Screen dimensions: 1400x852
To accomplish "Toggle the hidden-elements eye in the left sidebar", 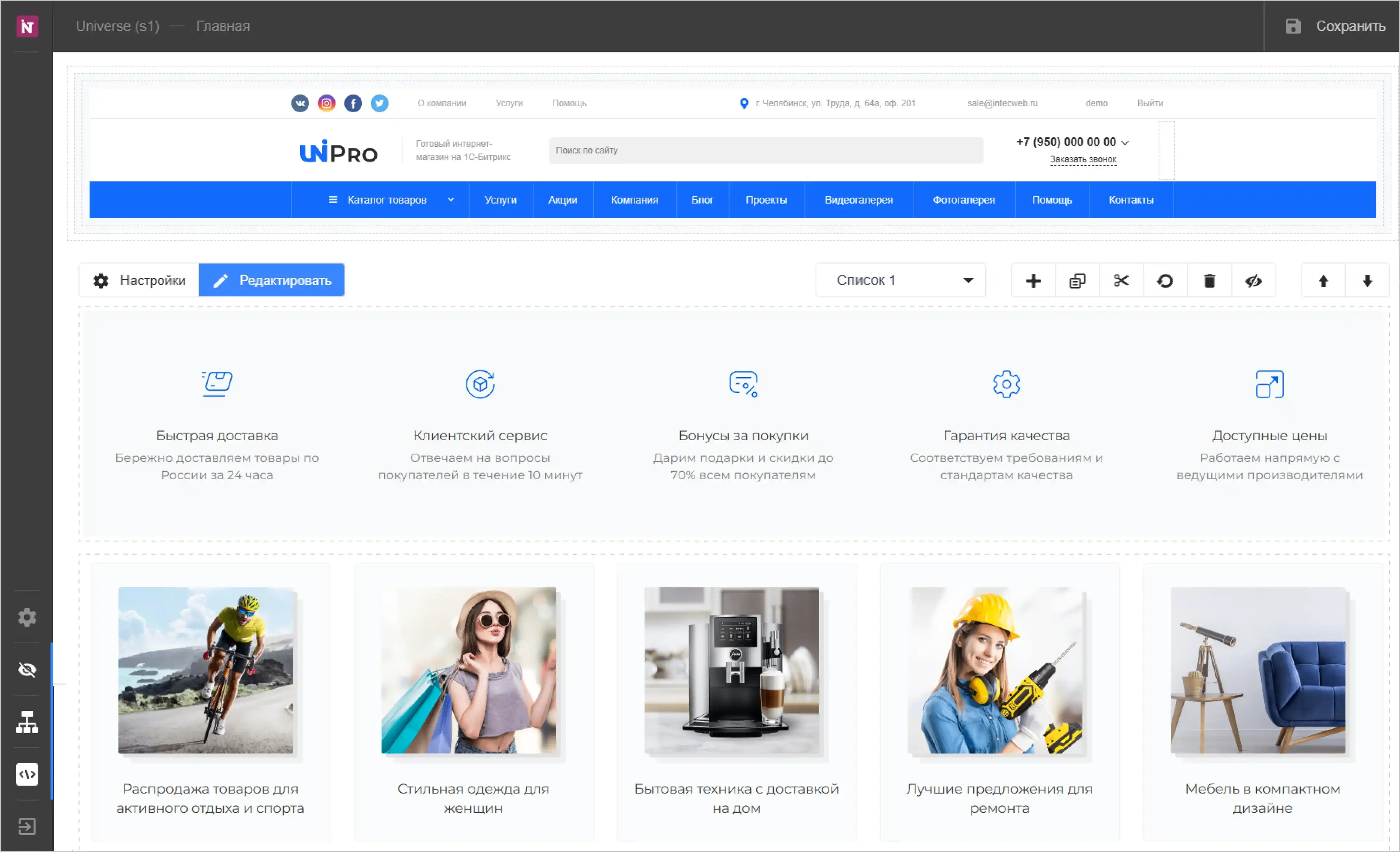I will [x=27, y=670].
